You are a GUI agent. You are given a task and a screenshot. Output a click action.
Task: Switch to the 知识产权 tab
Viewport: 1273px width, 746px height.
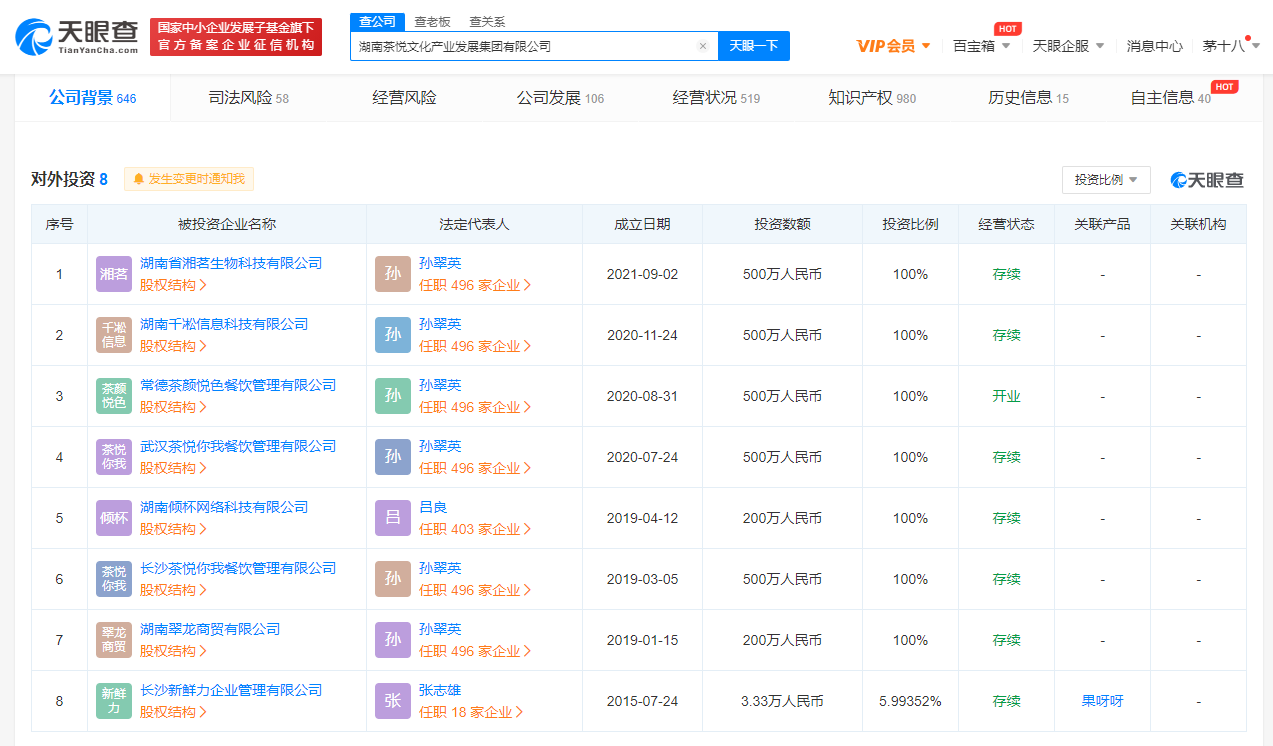(871, 98)
